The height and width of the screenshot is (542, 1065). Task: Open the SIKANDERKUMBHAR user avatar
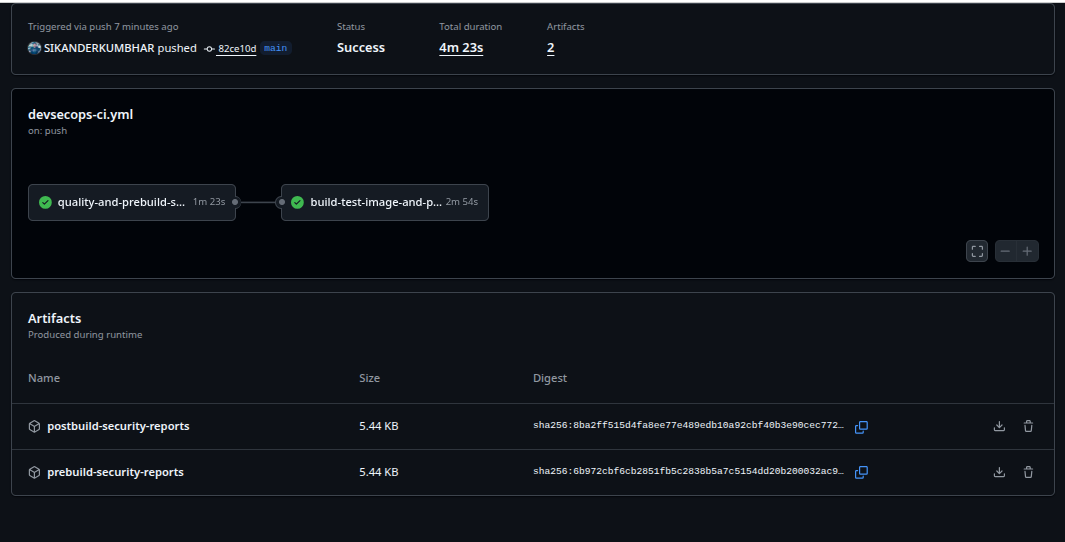click(34, 48)
